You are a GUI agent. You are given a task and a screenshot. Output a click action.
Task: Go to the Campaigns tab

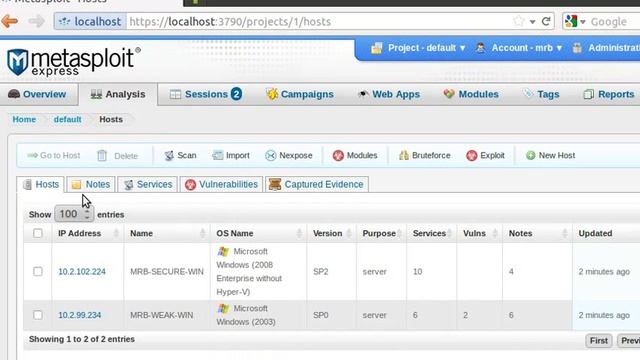click(300, 94)
